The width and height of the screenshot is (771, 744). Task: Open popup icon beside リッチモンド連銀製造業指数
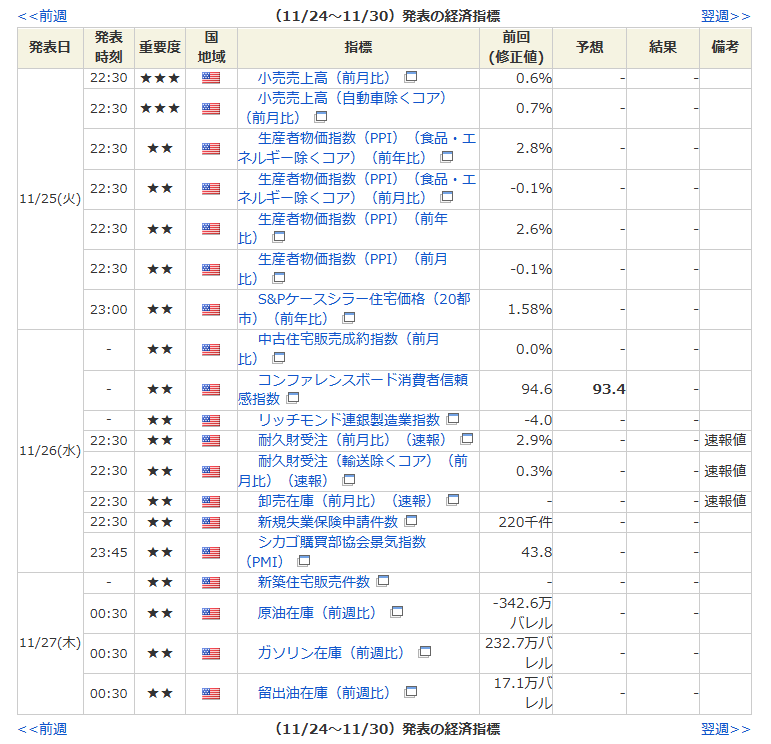click(453, 420)
